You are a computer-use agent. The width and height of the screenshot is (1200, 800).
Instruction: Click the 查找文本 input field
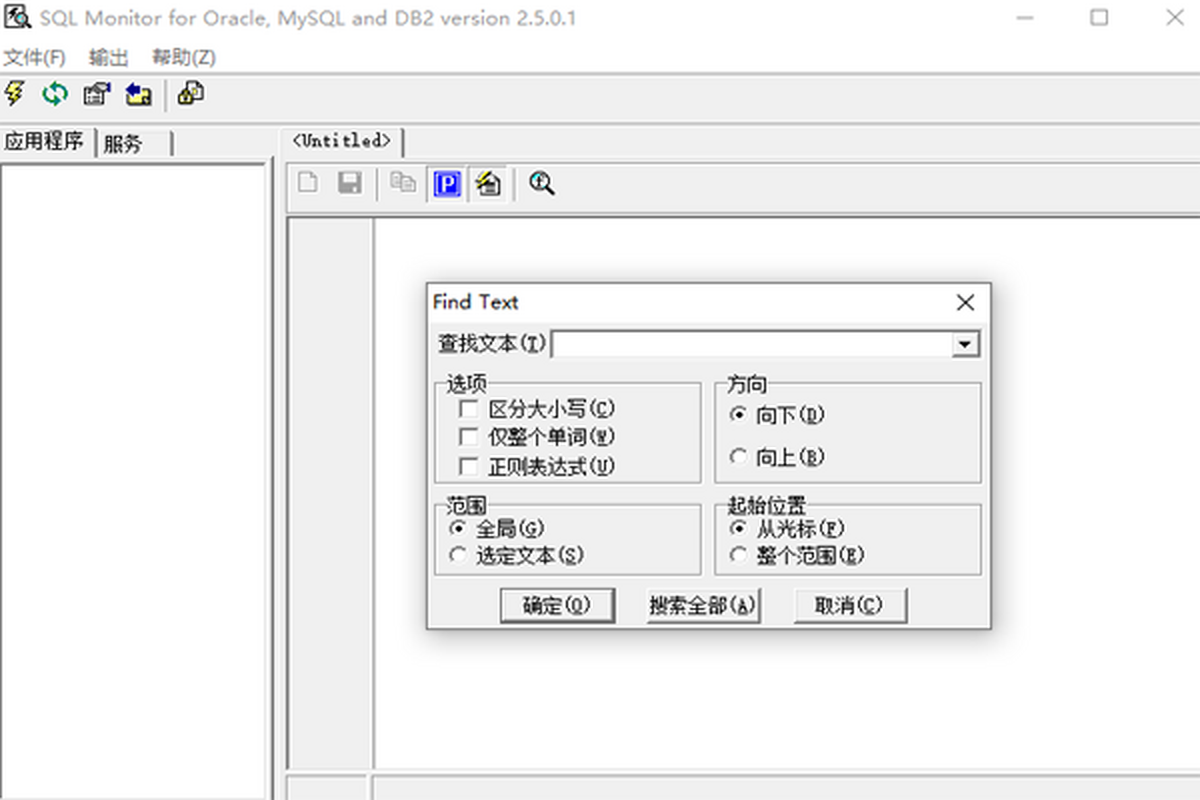click(751, 344)
